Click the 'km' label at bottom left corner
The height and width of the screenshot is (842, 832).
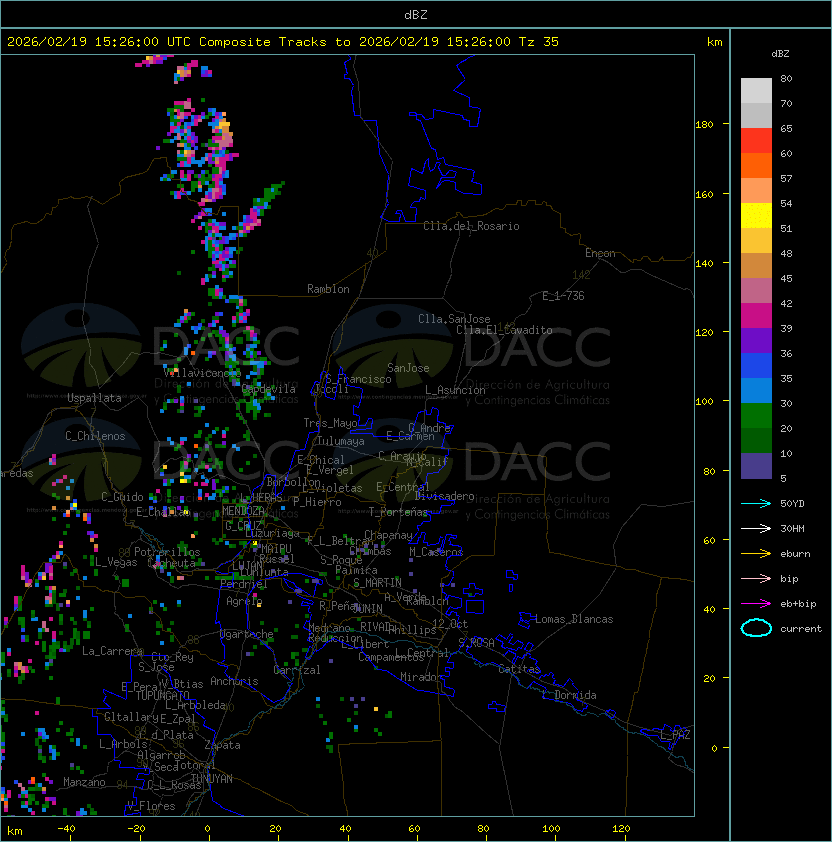tap(15, 831)
